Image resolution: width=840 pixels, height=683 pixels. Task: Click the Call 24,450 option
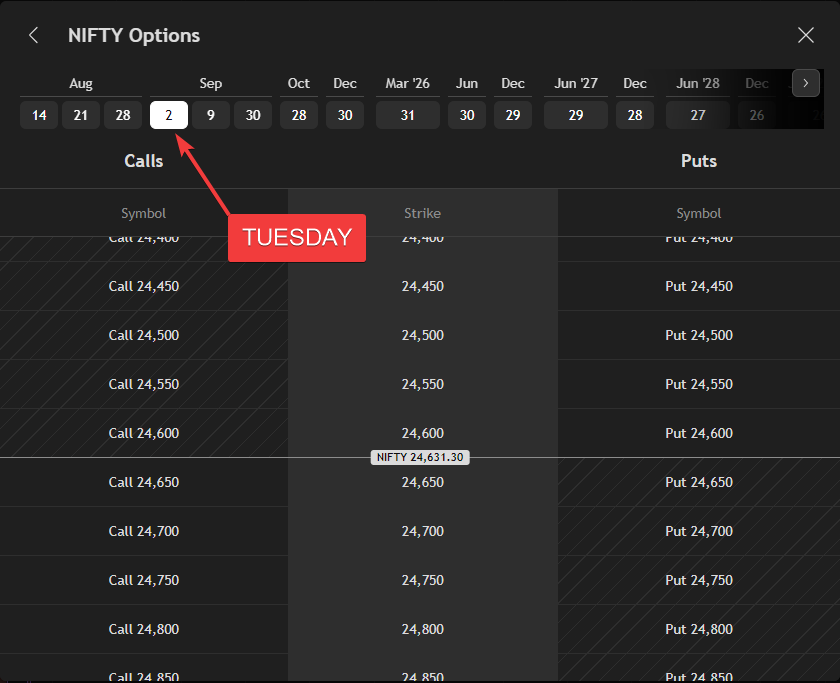click(x=144, y=286)
